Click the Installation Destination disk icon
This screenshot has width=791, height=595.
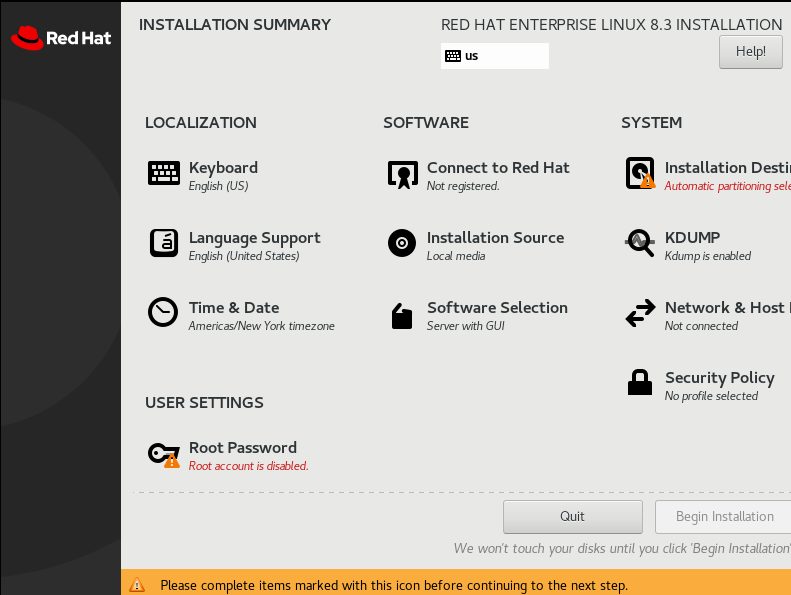[x=640, y=173]
